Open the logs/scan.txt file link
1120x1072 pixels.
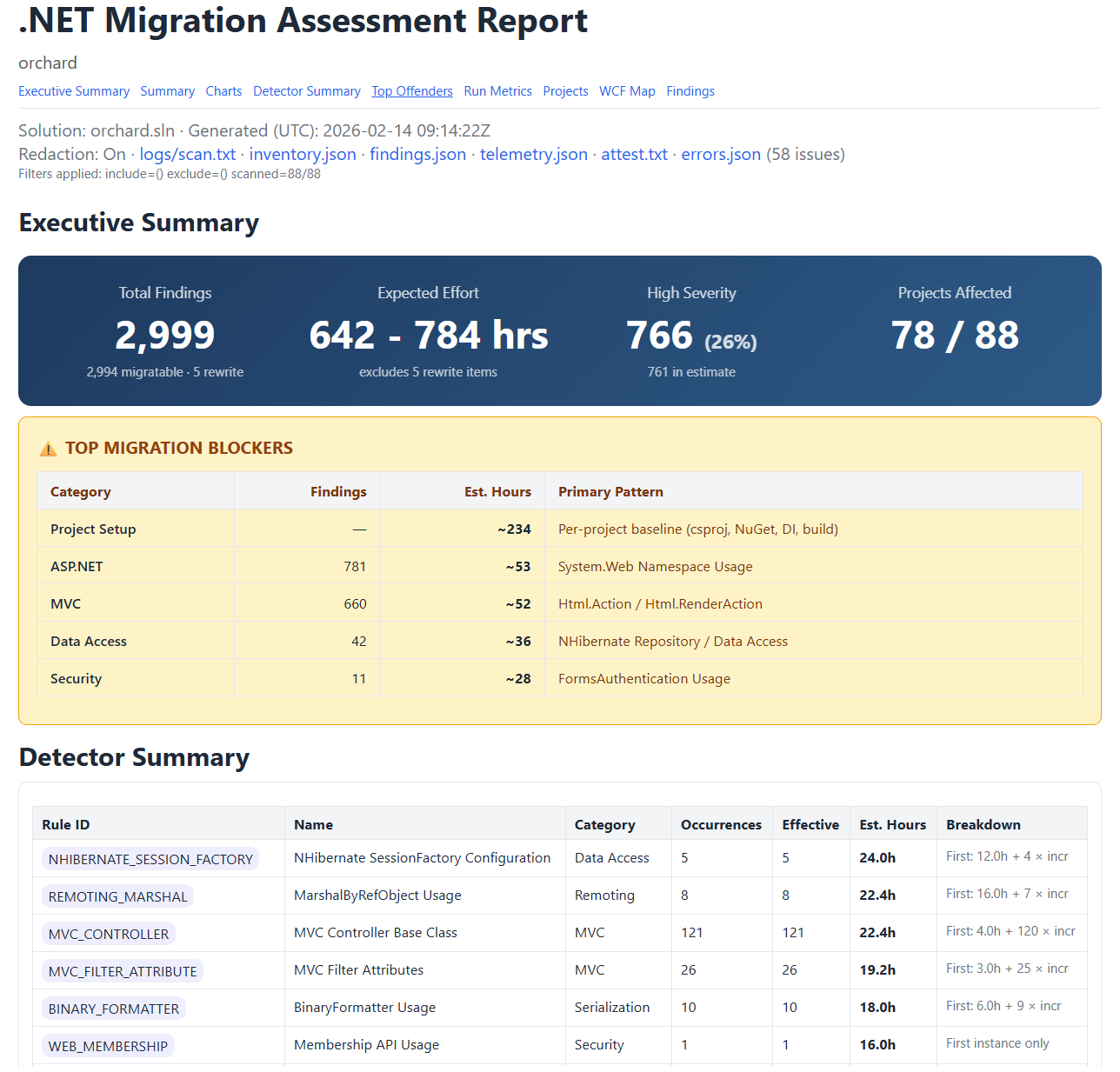187,154
